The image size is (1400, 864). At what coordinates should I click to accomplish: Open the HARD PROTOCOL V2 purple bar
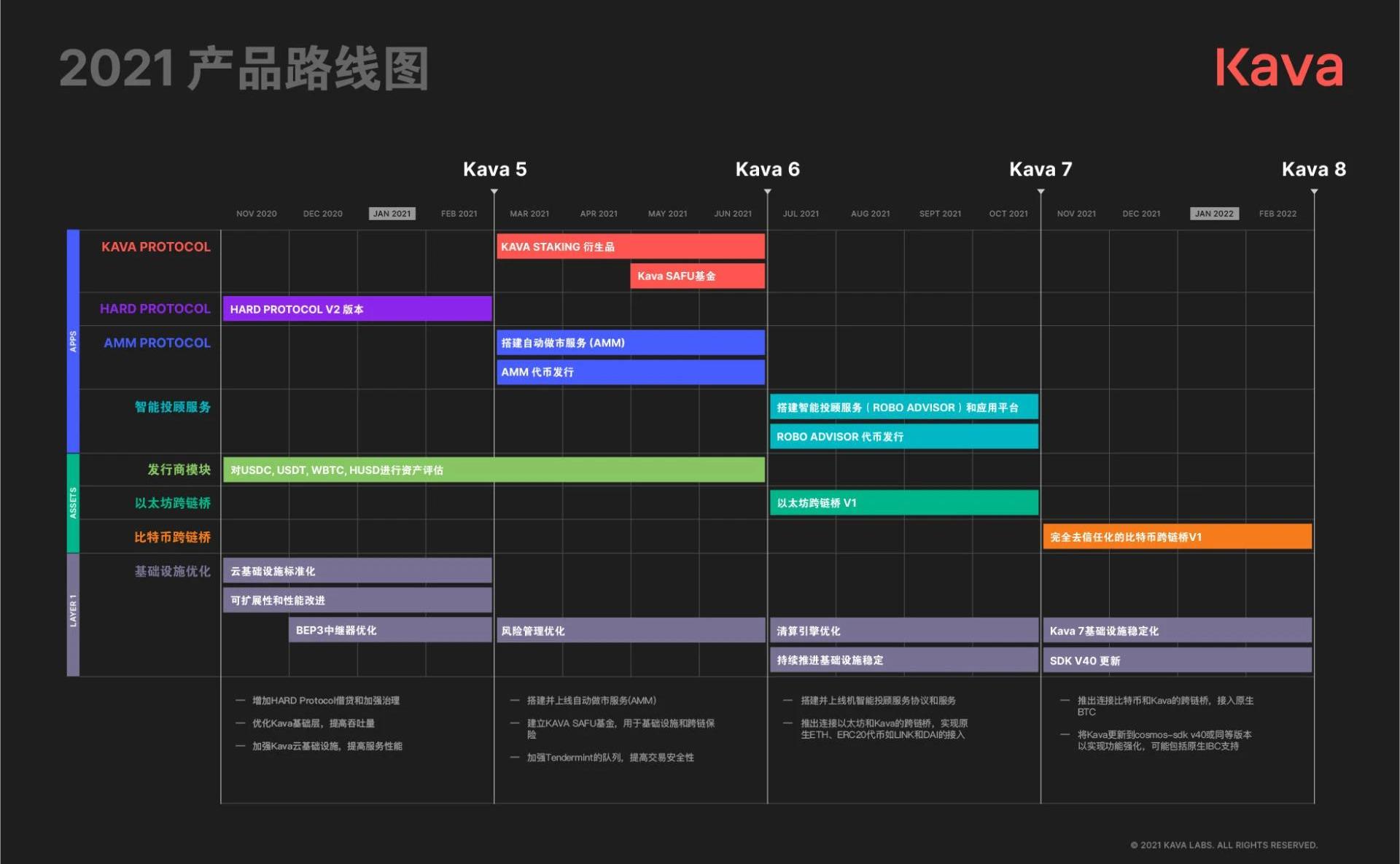[x=357, y=308]
